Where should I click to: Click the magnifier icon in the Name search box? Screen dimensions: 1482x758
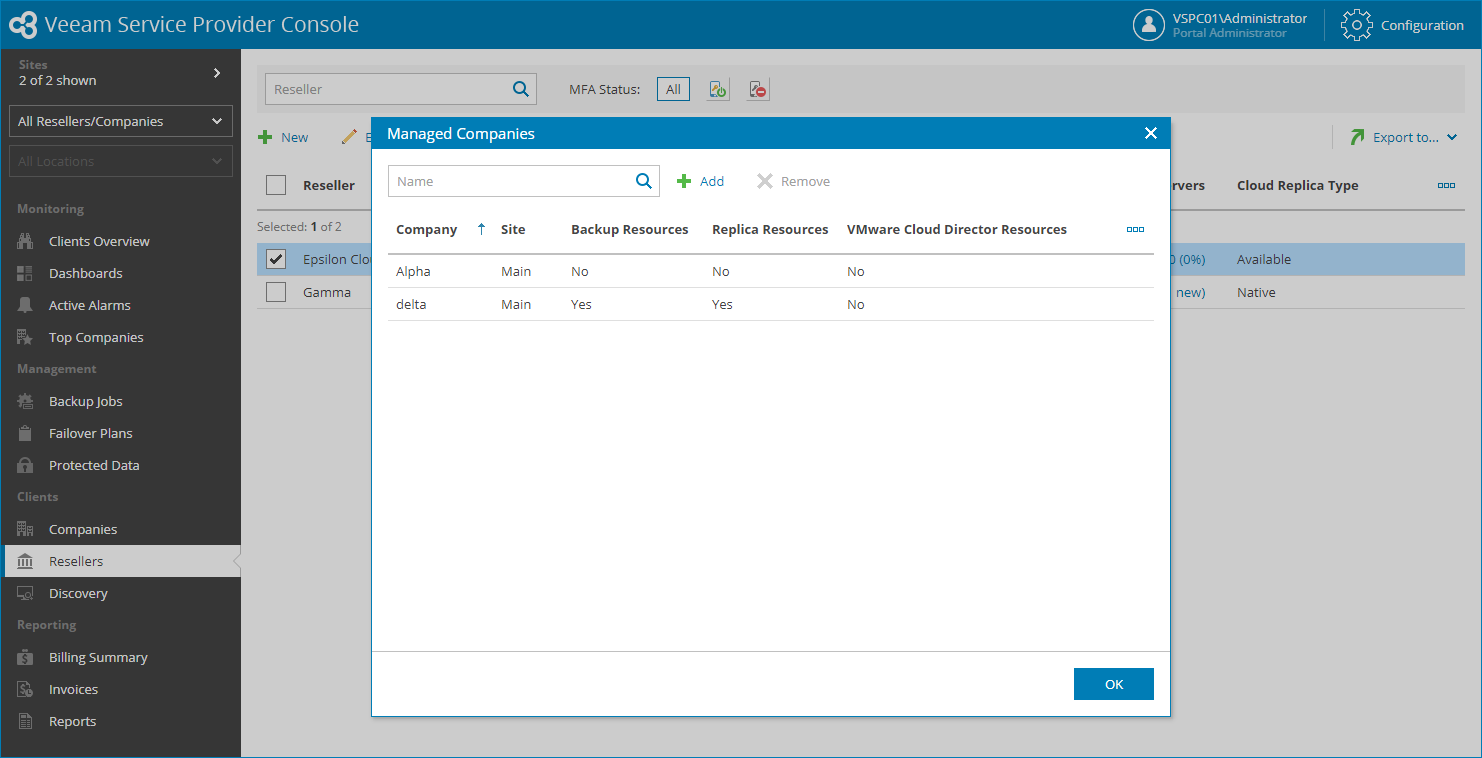[x=643, y=181]
